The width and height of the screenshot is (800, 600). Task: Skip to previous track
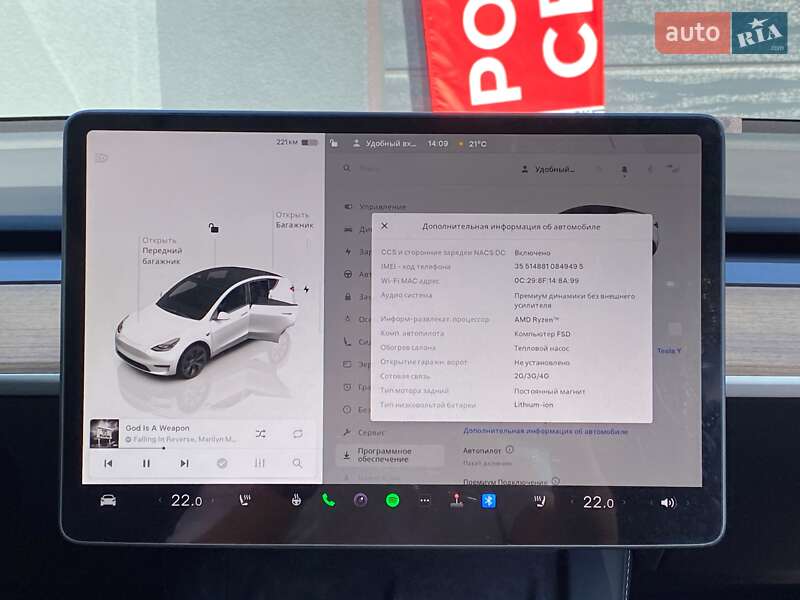pos(108,463)
